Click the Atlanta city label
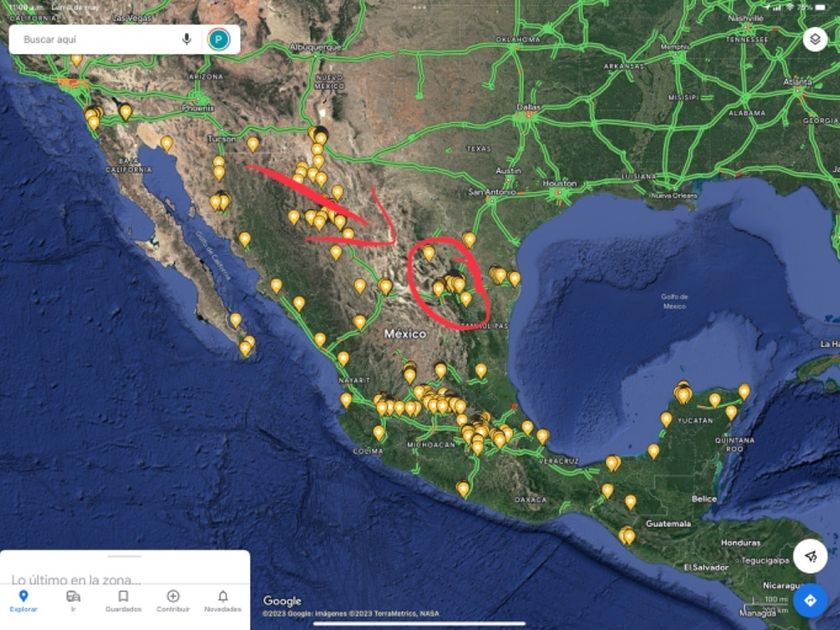The height and width of the screenshot is (630, 840). click(x=797, y=81)
